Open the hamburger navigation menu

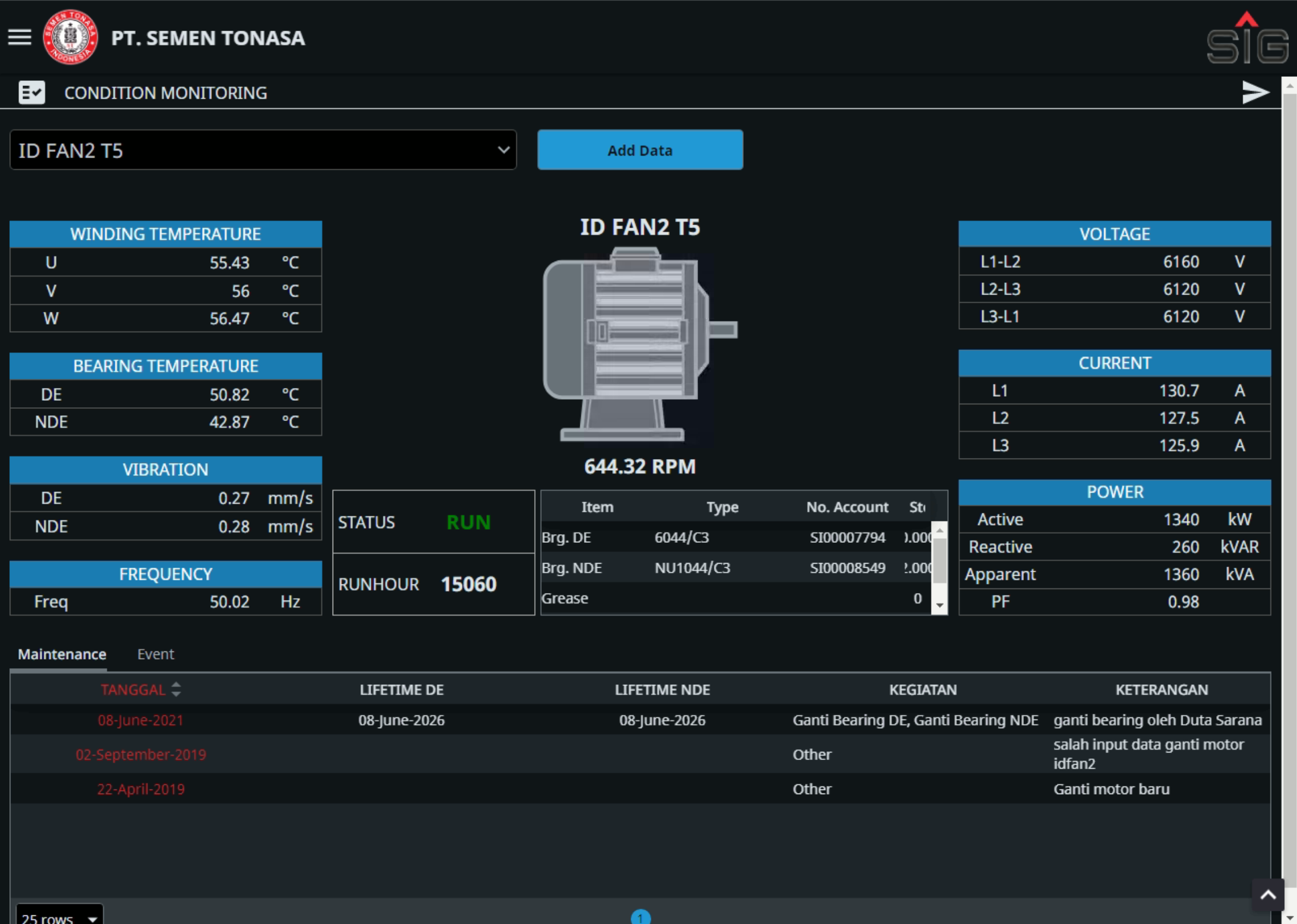pyautogui.click(x=20, y=38)
